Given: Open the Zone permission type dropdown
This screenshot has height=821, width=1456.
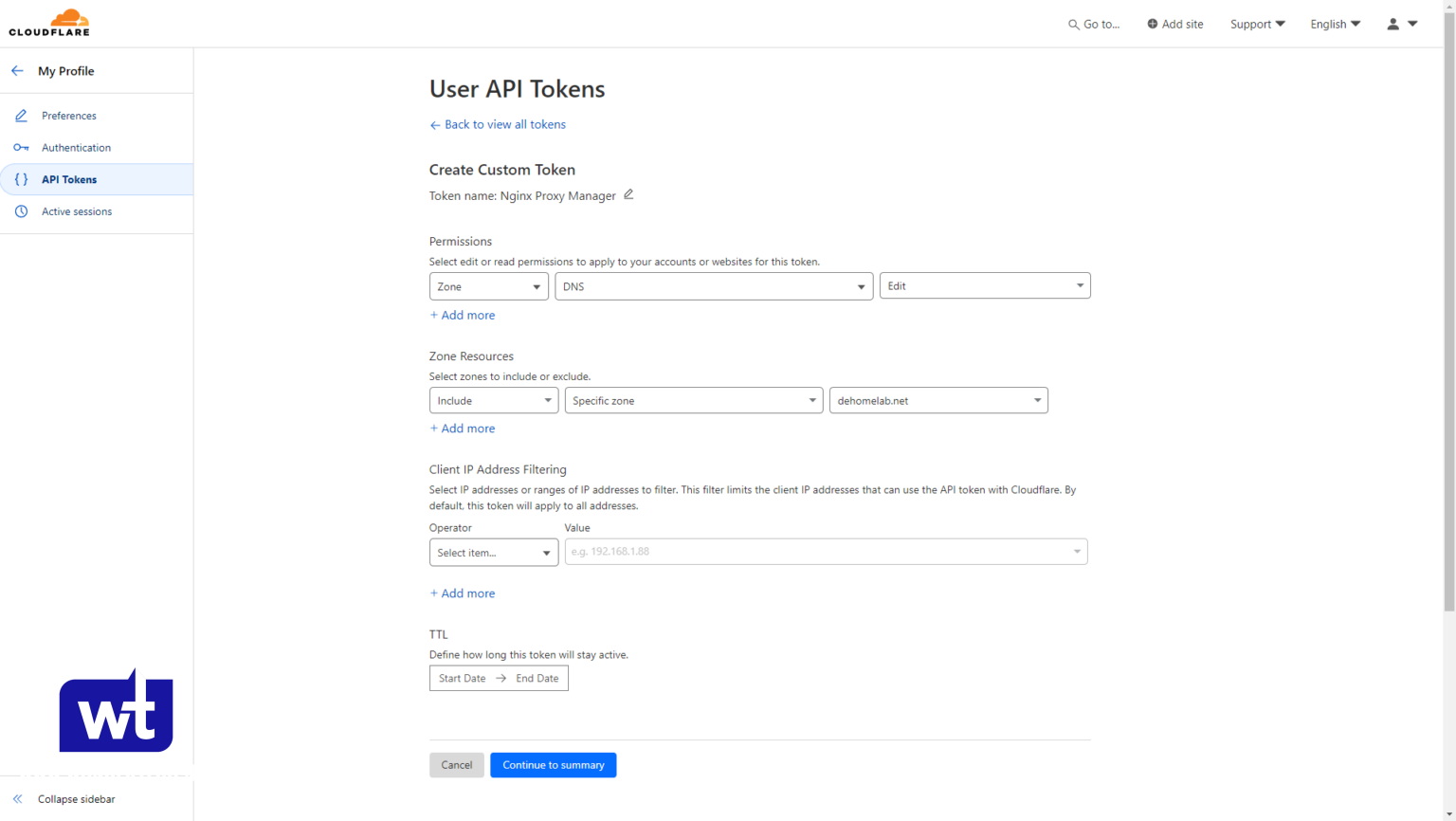Looking at the screenshot, I should [488, 286].
